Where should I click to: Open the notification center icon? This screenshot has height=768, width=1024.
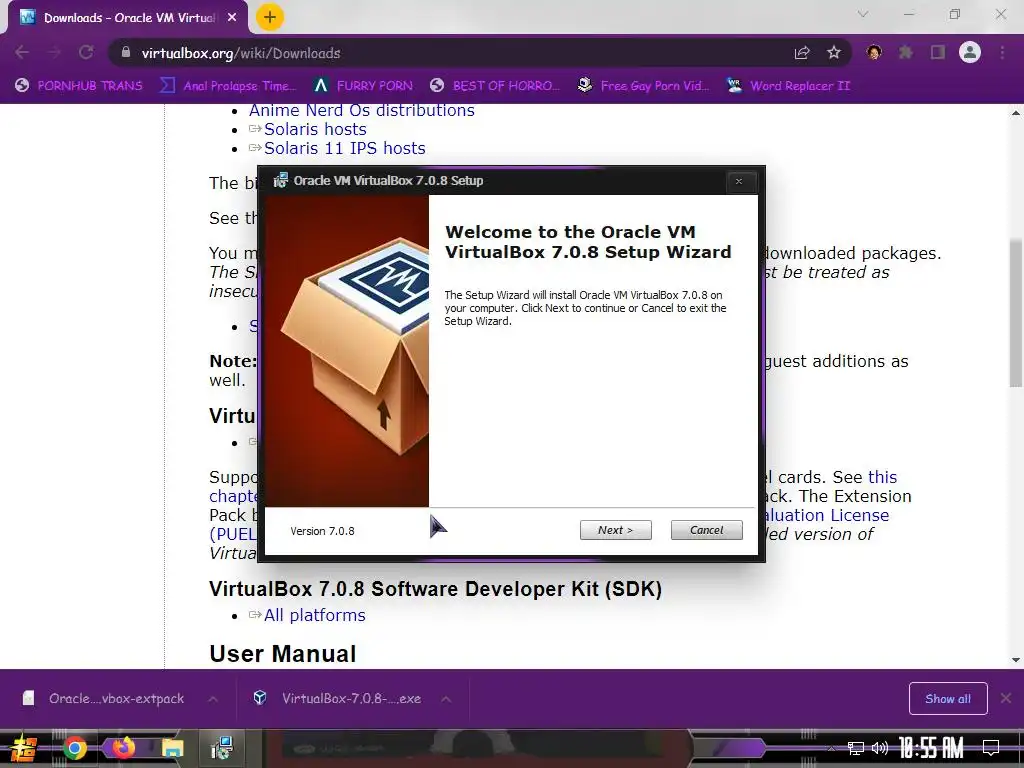(x=991, y=748)
